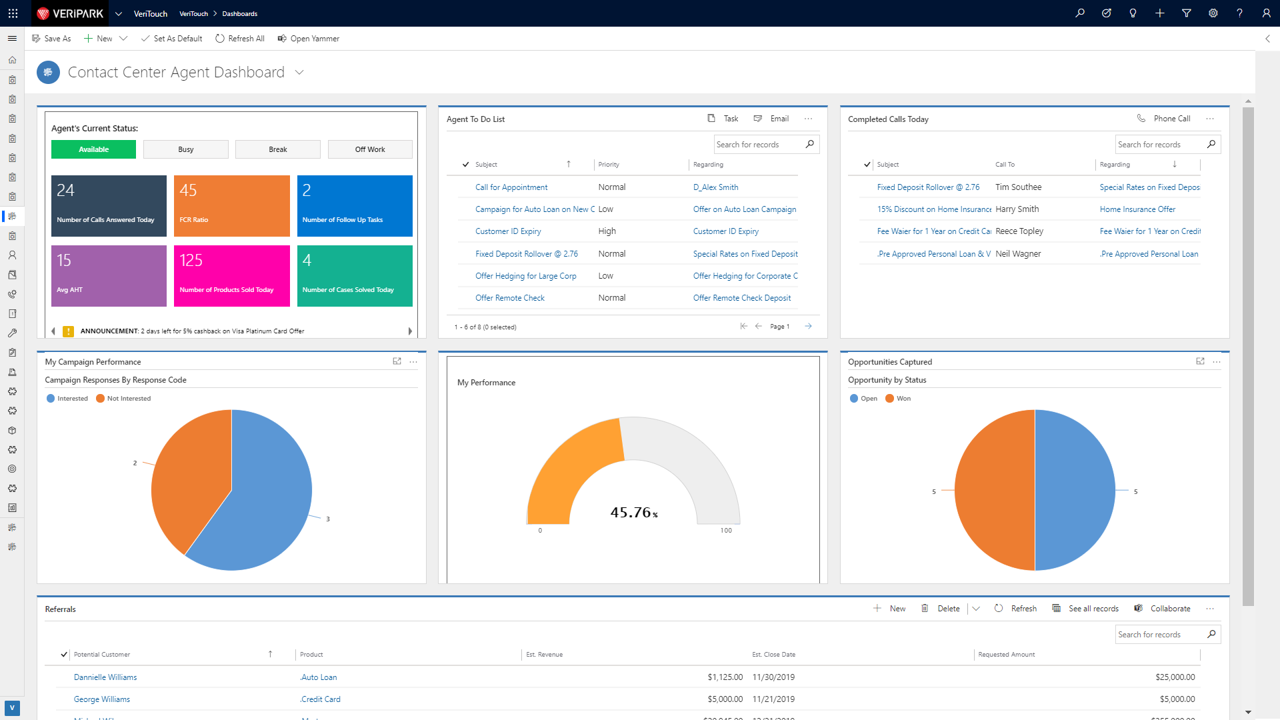The height and width of the screenshot is (720, 1280).
Task: Open the VeriPark app switcher chevron
Action: (x=118, y=13)
